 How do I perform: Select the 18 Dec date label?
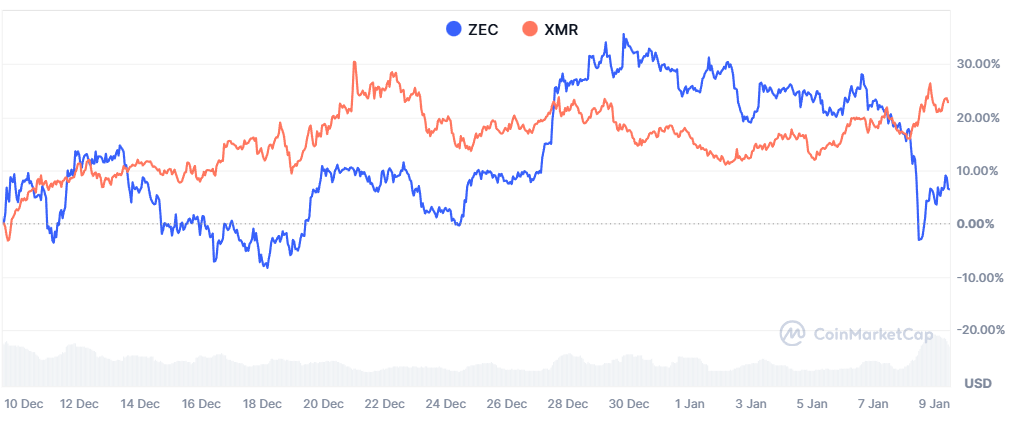(262, 404)
